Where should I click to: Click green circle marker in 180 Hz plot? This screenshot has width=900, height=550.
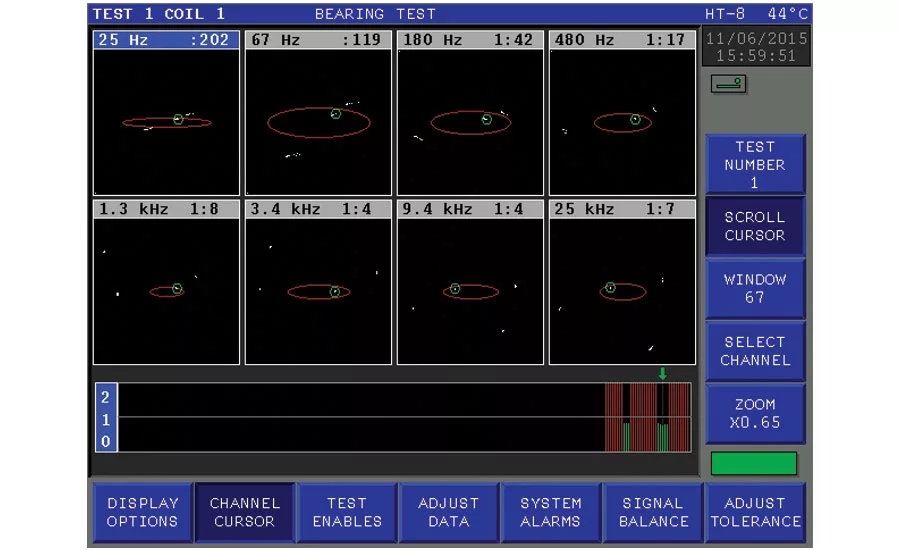coord(487,119)
